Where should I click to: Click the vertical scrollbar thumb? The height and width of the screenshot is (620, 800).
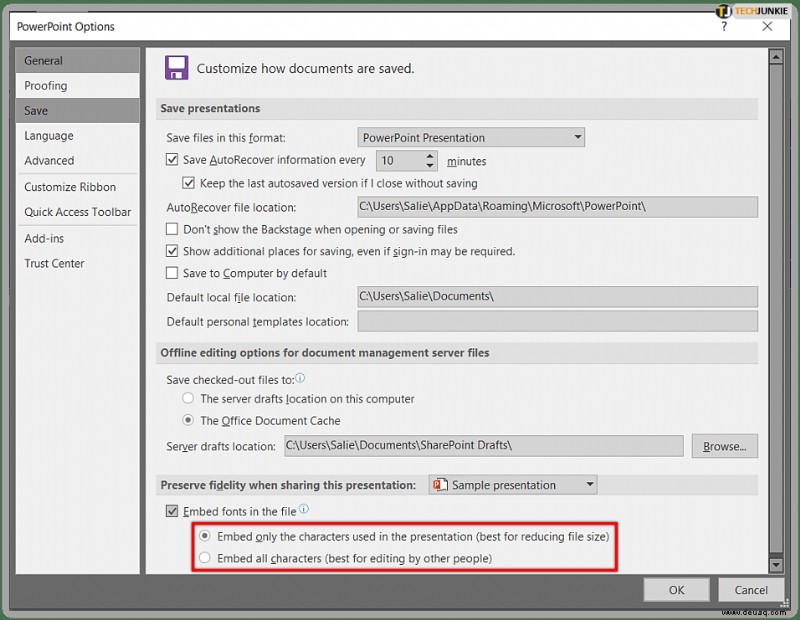pyautogui.click(x=776, y=309)
